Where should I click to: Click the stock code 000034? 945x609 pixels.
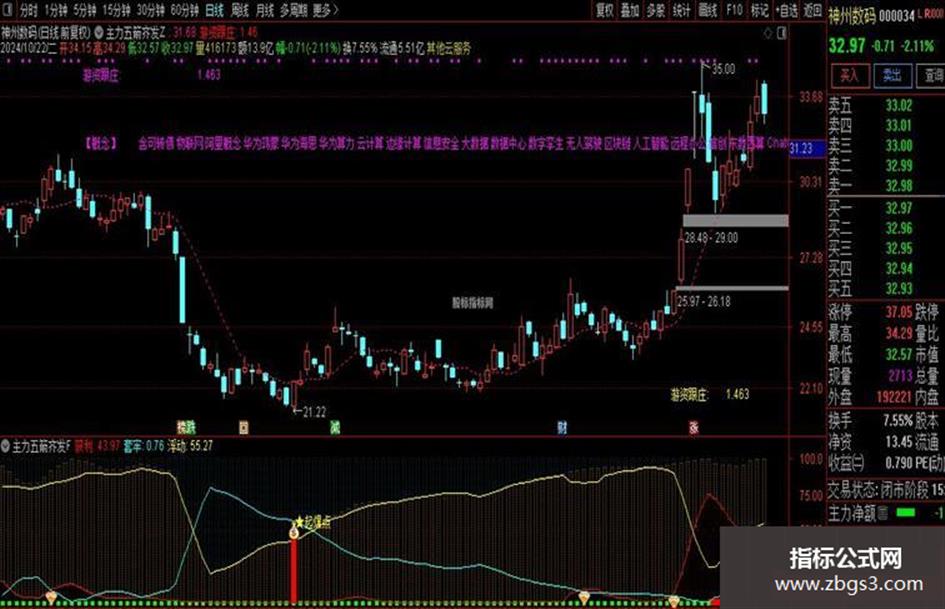897,17
